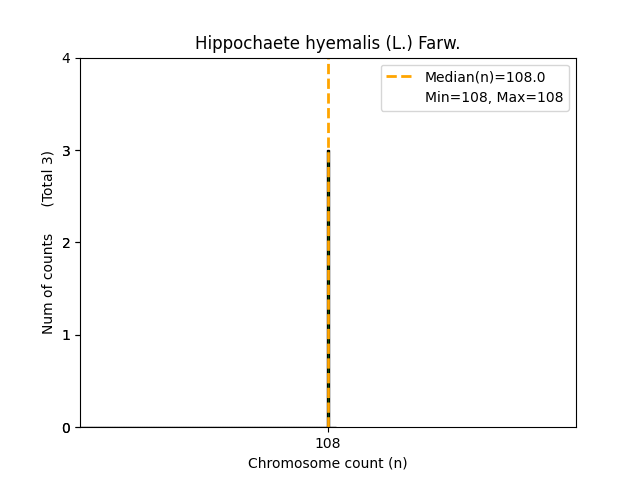This screenshot has height=480, width=640.
Task: Click the x-axis tick mark under the bar
Action: pyautogui.click(x=328, y=430)
